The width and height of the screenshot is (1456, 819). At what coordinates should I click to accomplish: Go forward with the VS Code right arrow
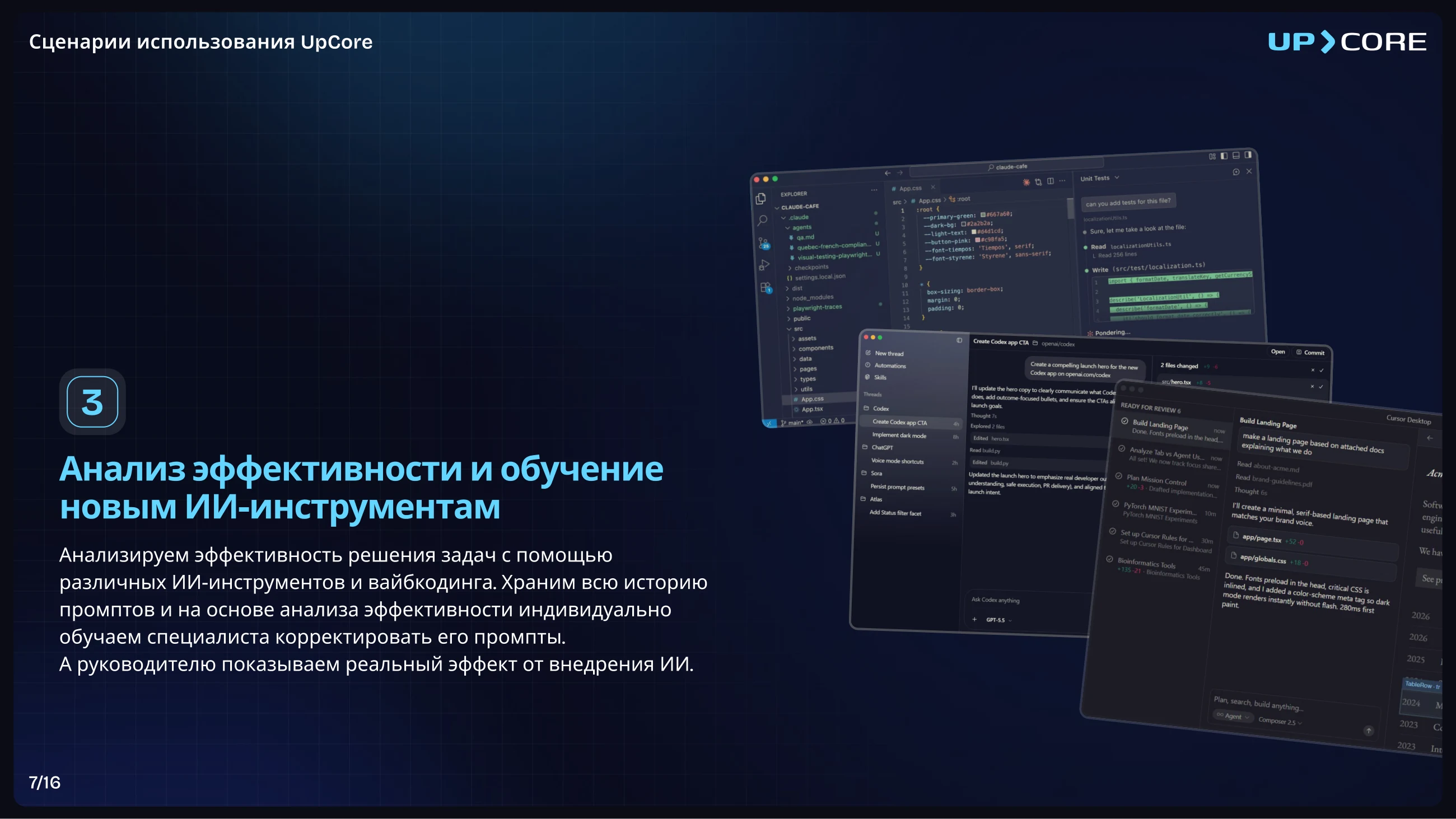(x=900, y=172)
